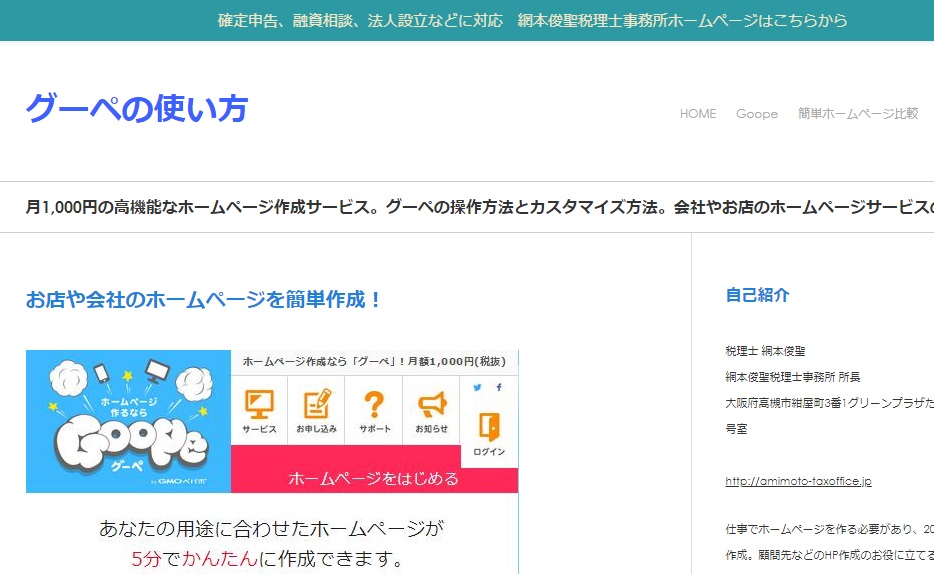Click the お申し込み form icon

pos(316,405)
